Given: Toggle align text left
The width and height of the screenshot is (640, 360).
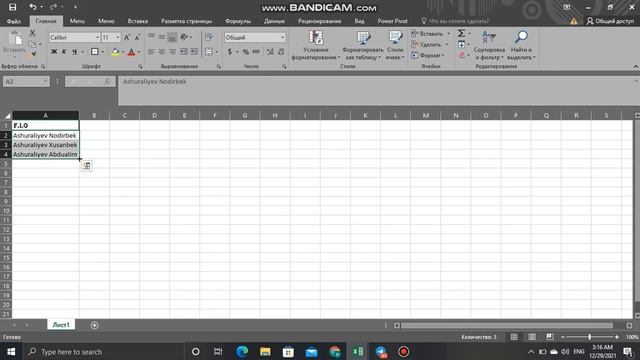Looking at the screenshot, I should point(151,52).
